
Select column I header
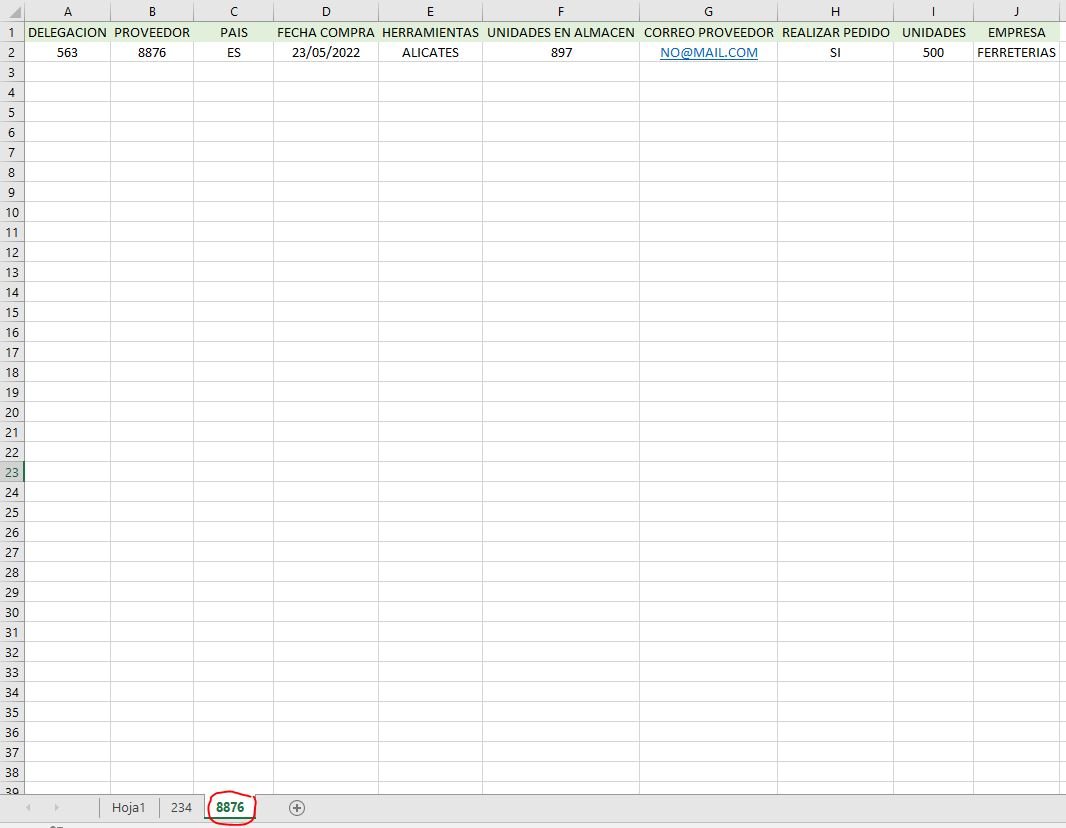933,12
